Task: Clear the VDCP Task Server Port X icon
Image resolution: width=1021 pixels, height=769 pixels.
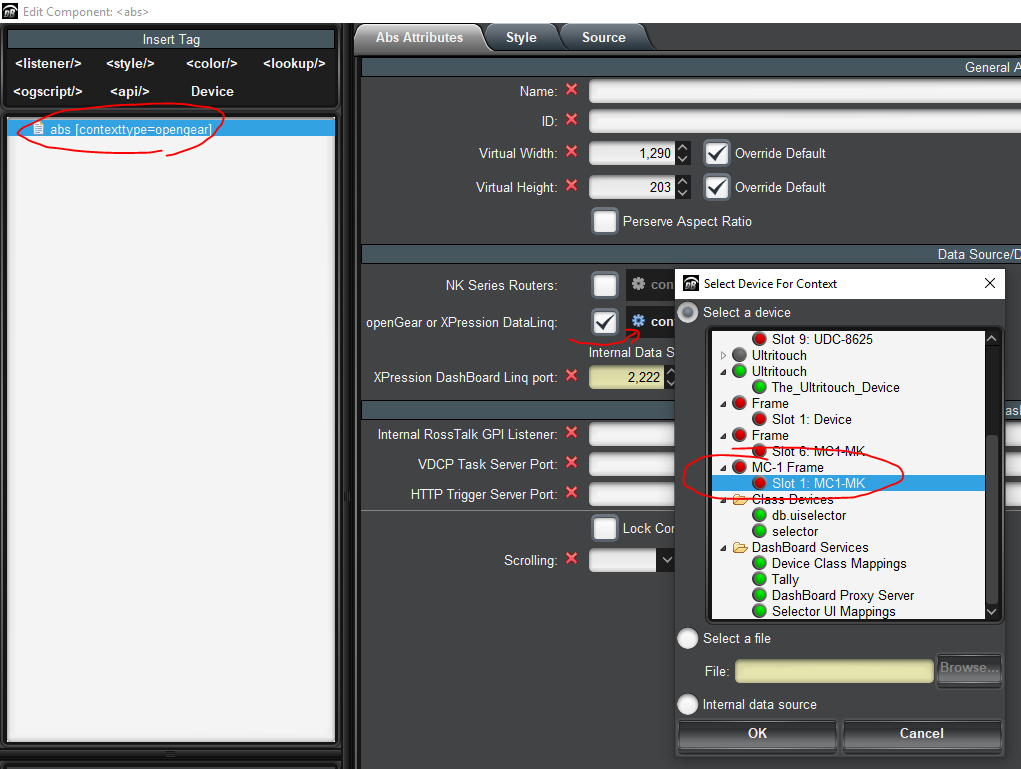Action: [x=572, y=463]
